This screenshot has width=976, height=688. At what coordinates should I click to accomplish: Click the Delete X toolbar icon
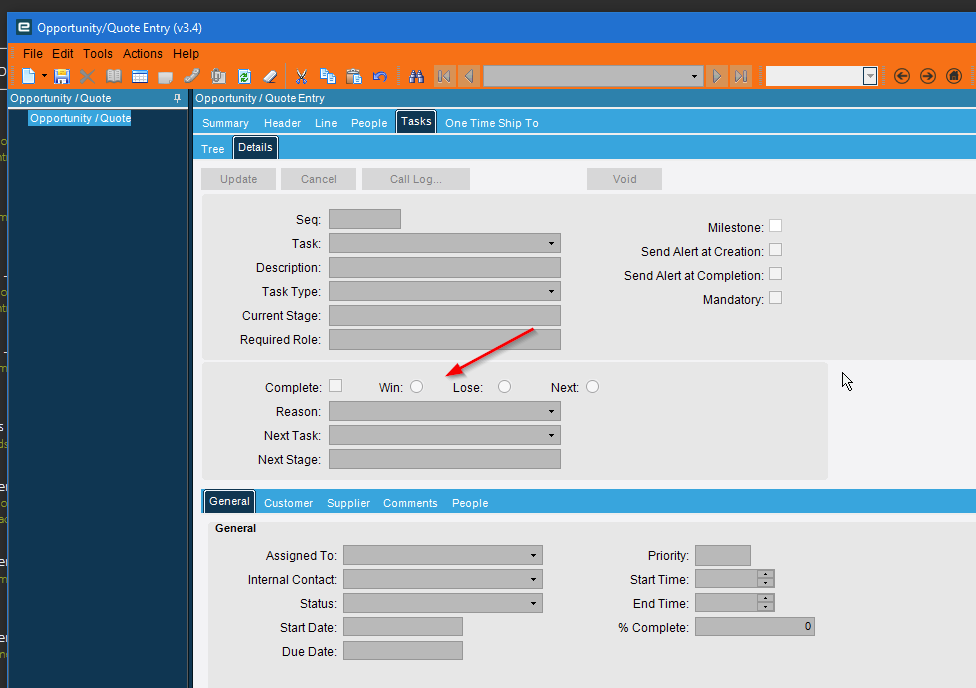(87, 76)
